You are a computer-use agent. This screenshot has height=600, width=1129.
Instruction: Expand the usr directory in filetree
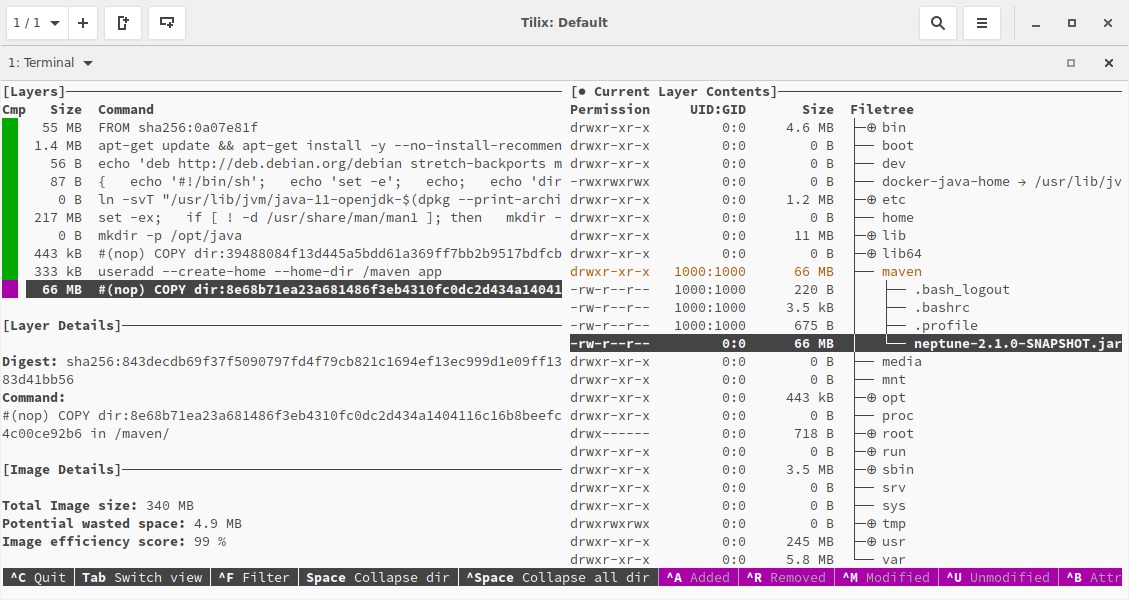(871, 542)
